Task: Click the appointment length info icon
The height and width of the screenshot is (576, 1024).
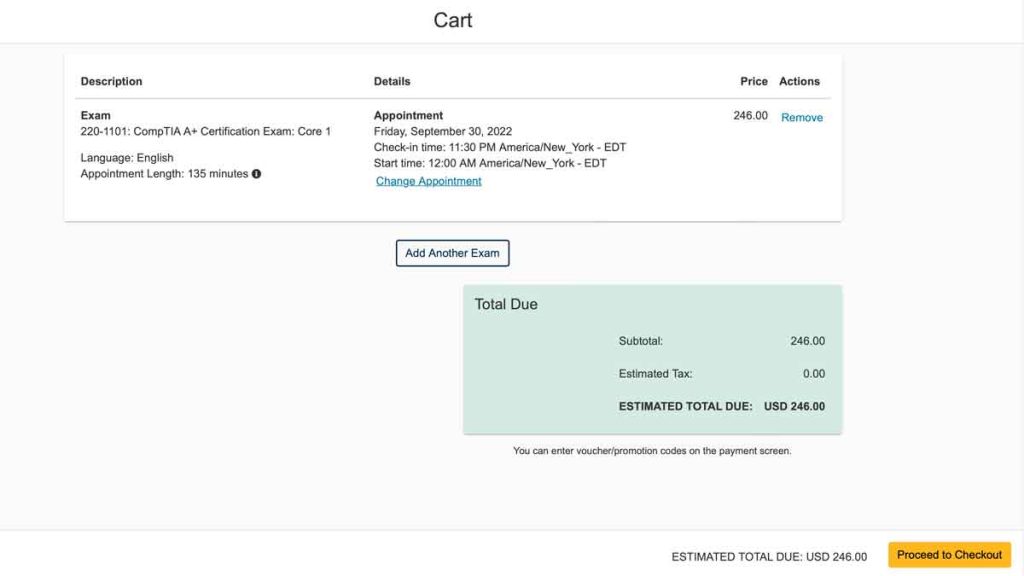Action: tap(256, 174)
